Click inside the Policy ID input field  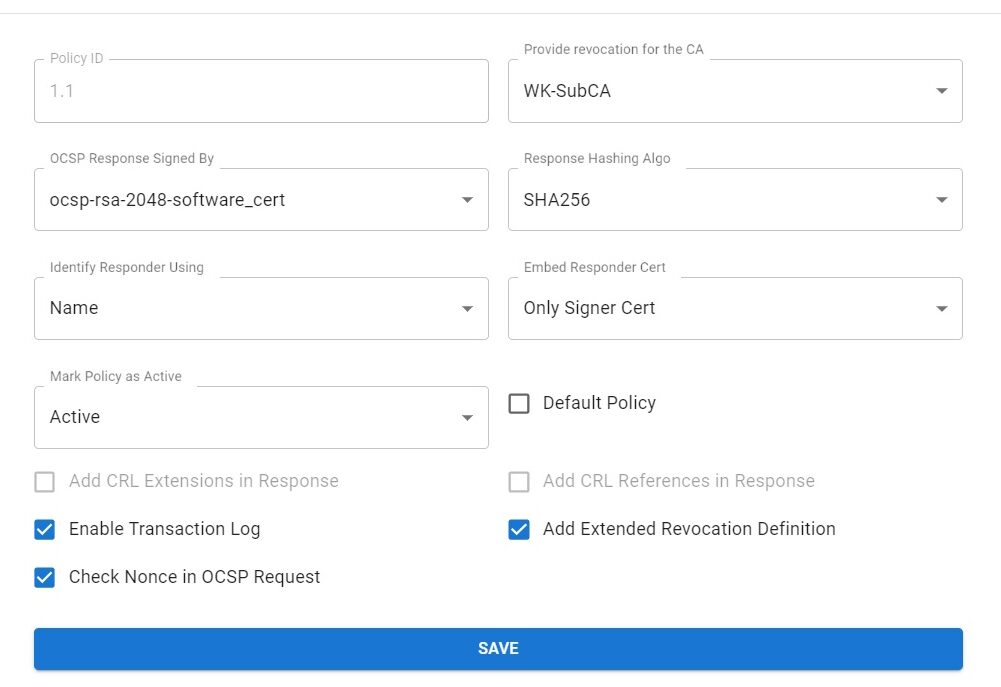[x=260, y=90]
